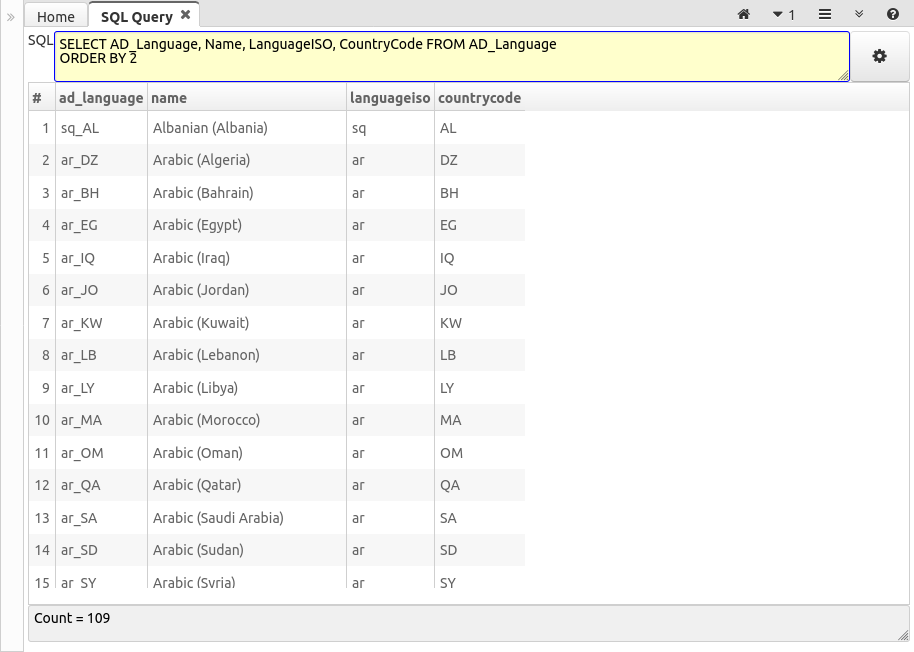The width and height of the screenshot is (914, 652).
Task: Click the Count = 109 status area
Action: pos(72,618)
